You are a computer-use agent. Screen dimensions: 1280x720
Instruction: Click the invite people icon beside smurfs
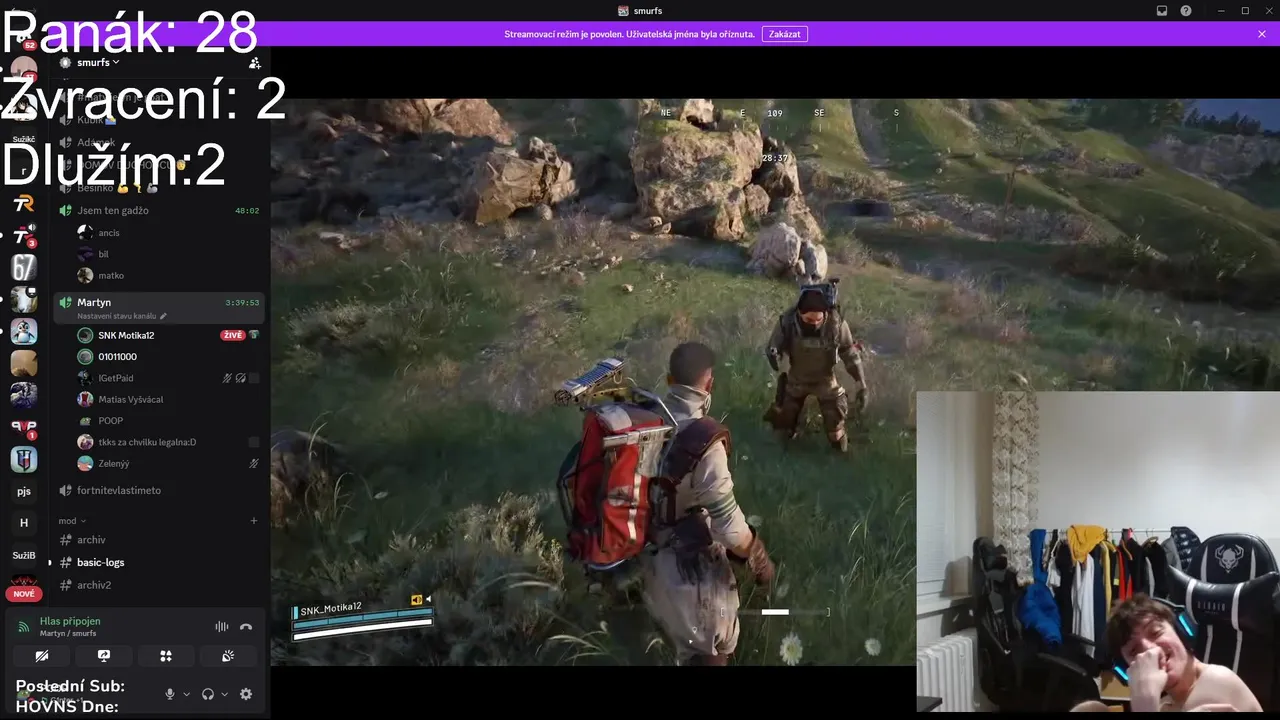tap(254, 62)
